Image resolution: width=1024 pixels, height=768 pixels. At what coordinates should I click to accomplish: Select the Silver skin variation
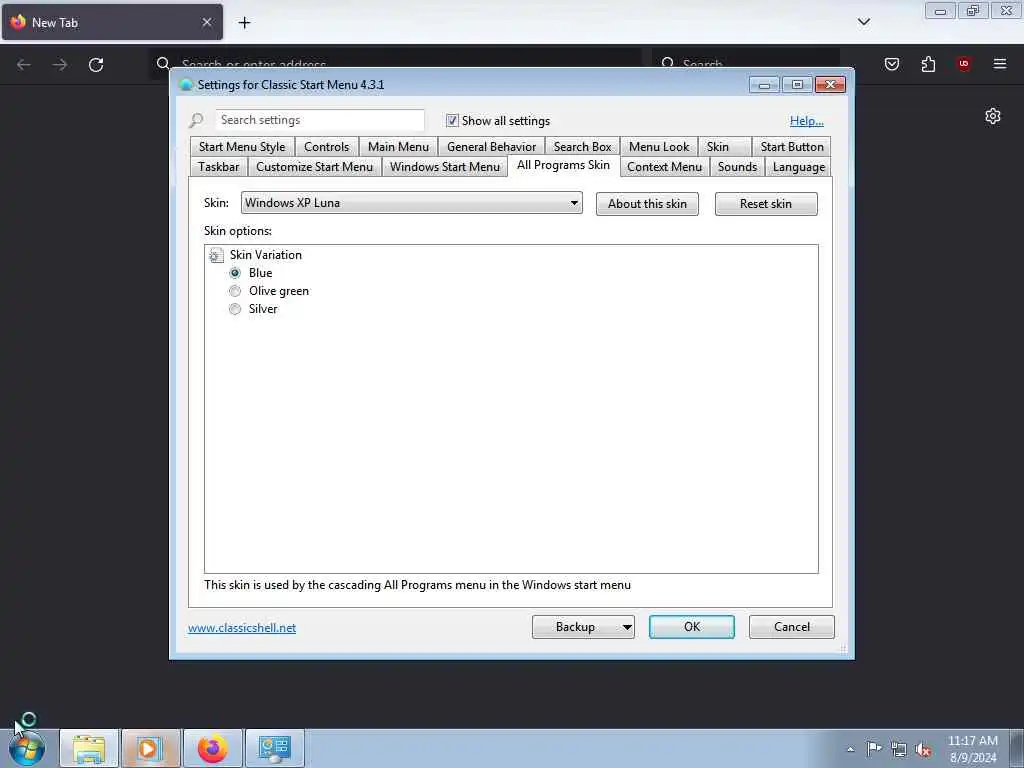(x=235, y=309)
